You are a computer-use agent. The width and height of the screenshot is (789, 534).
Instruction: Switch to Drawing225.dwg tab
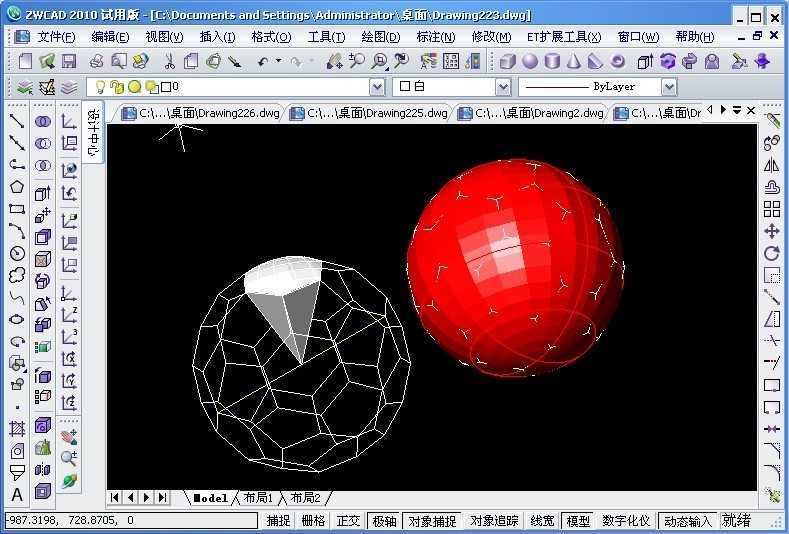(370, 113)
